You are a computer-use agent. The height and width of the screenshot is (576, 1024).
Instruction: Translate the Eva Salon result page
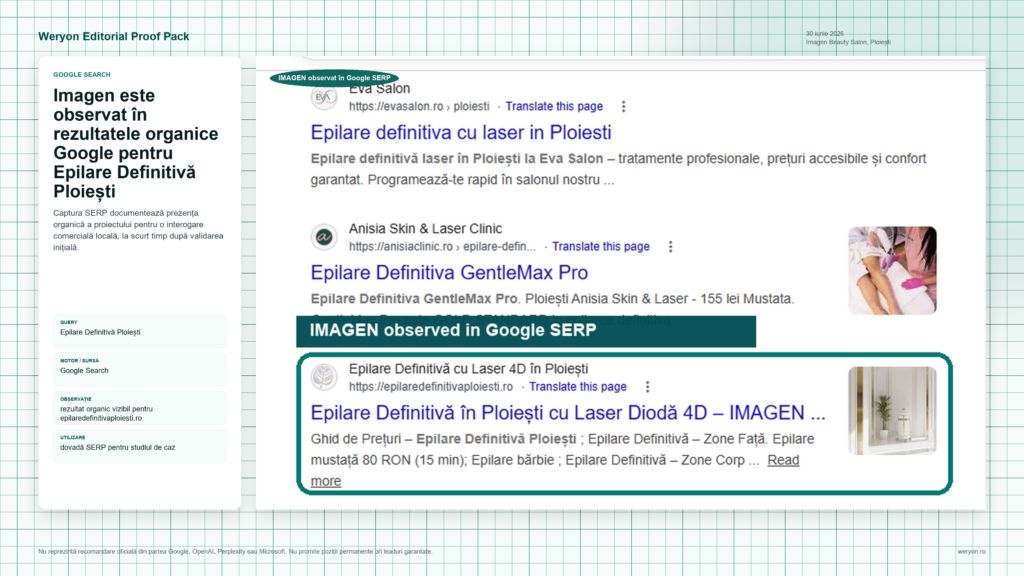(554, 106)
